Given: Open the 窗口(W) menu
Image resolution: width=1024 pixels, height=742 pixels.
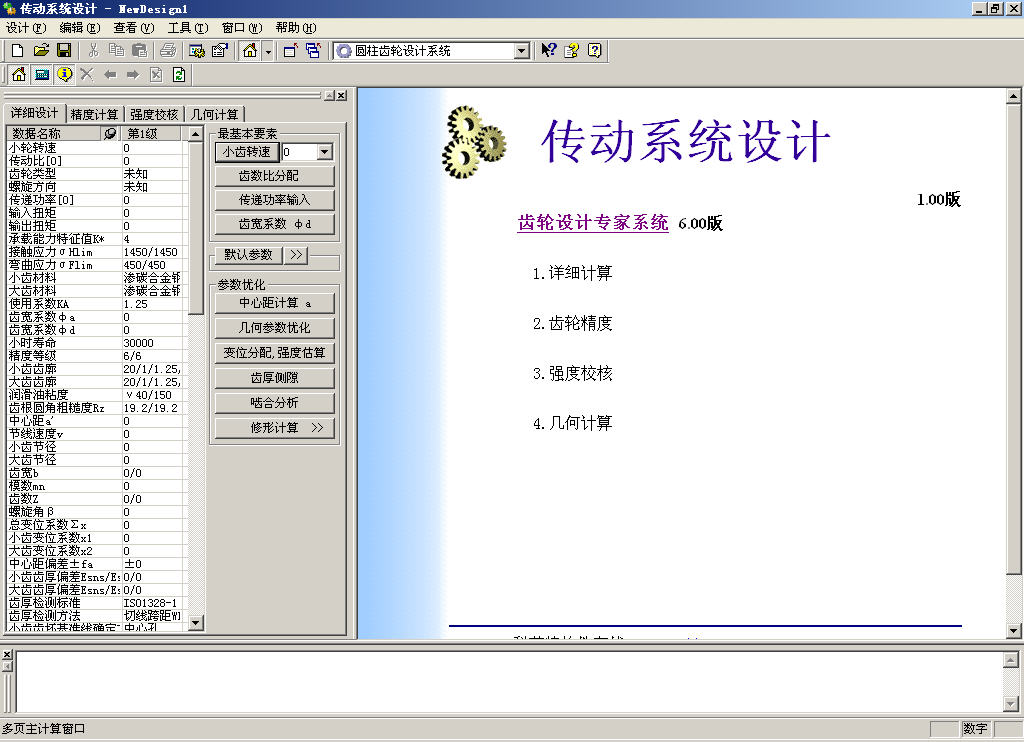Looking at the screenshot, I should coord(242,27).
